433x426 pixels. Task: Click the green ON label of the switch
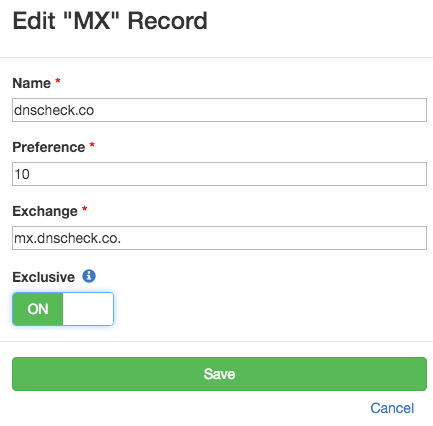38,309
